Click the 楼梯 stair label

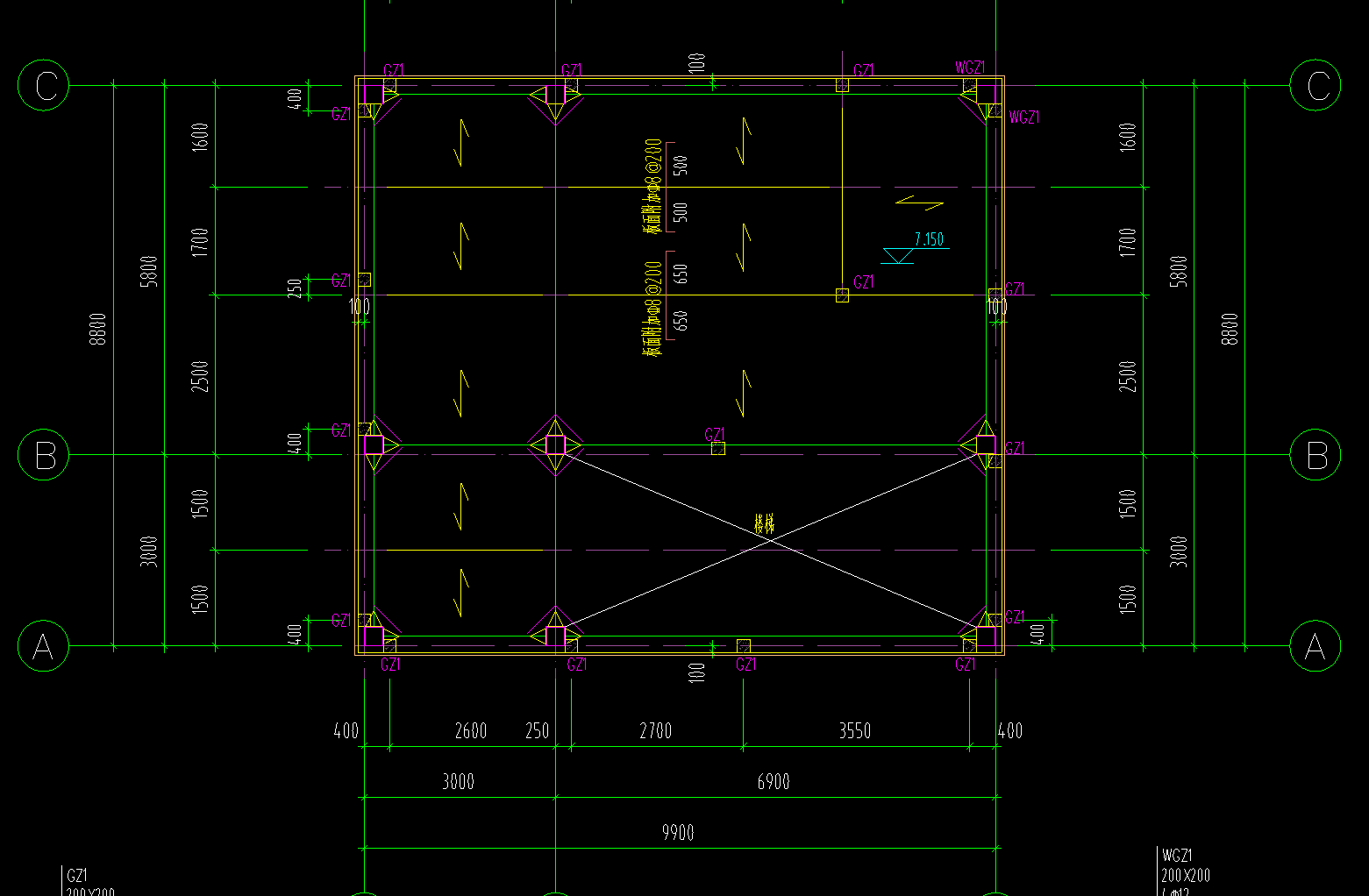pyautogui.click(x=765, y=524)
